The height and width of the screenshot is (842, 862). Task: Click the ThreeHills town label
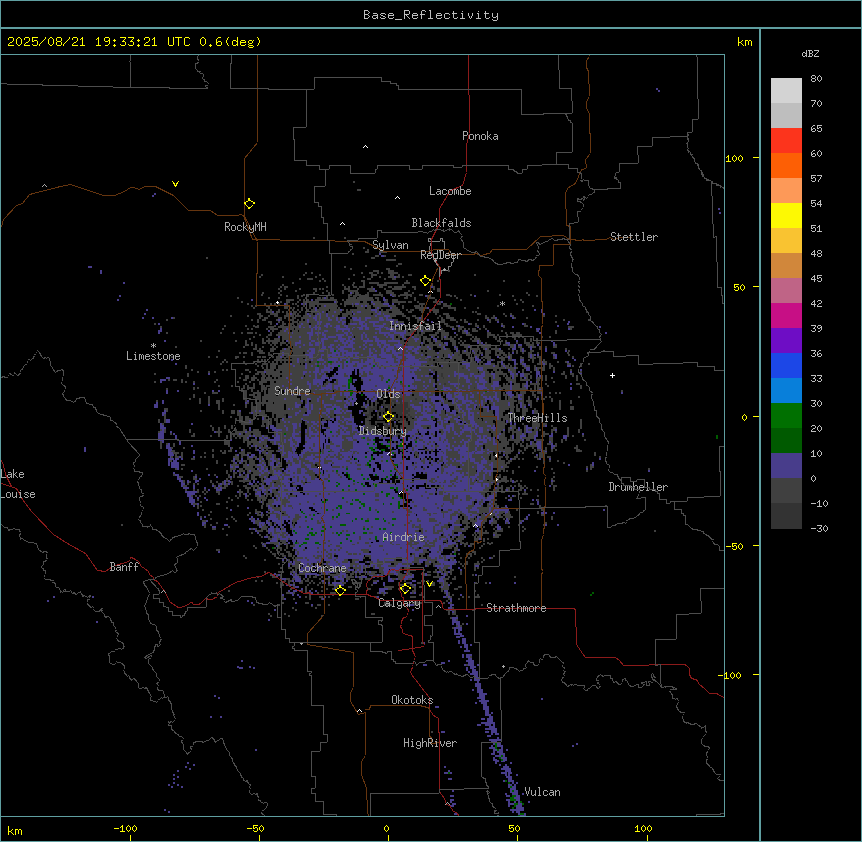pyautogui.click(x=537, y=418)
